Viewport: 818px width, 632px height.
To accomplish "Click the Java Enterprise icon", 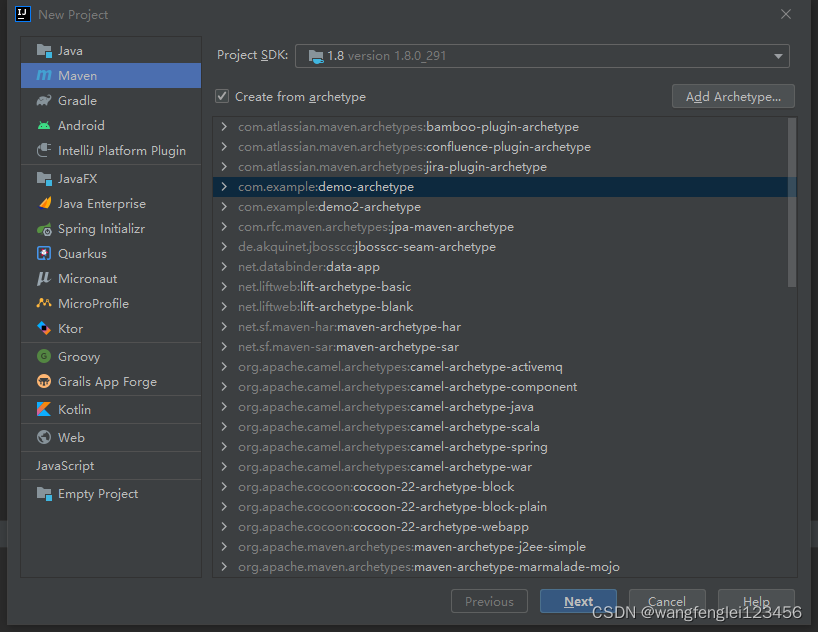I will click(x=44, y=203).
